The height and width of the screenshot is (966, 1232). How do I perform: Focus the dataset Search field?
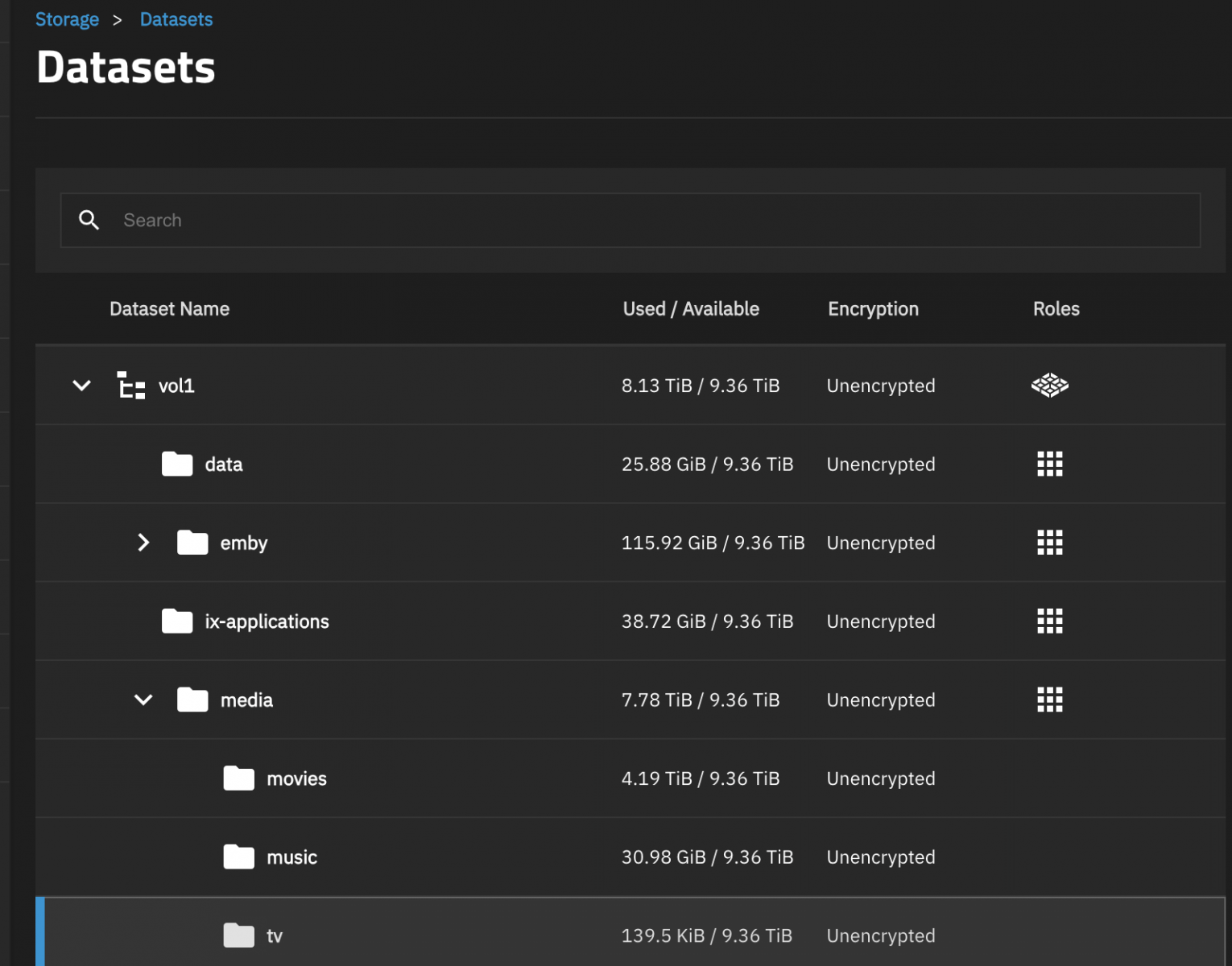[x=630, y=220]
